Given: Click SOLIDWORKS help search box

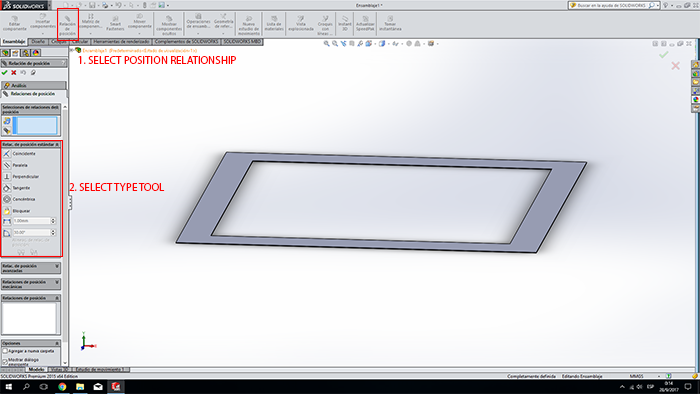Looking at the screenshot, I should 613,5.
